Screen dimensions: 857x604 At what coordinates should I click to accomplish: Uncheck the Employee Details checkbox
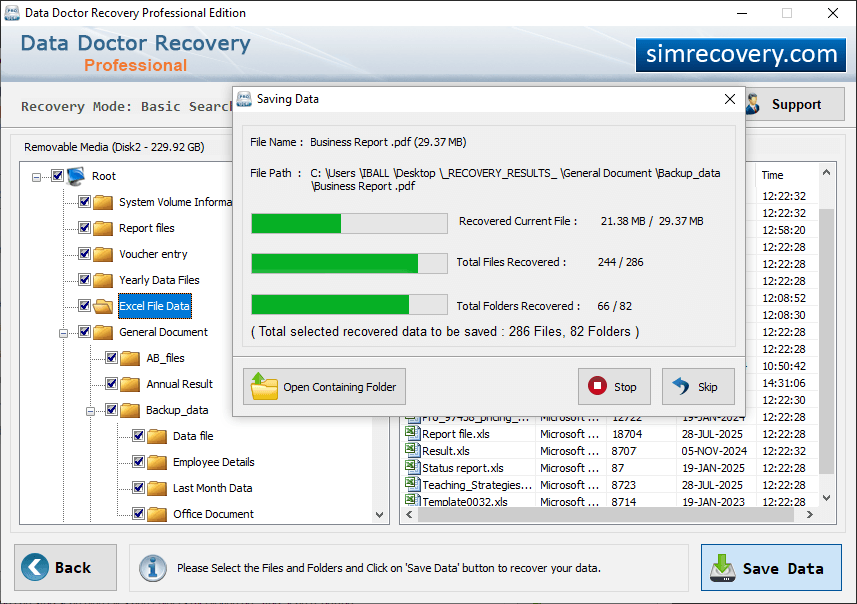pos(138,462)
